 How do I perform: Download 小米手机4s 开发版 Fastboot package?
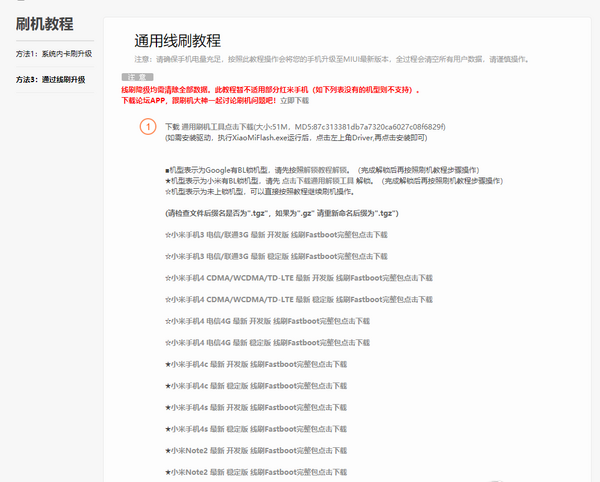pos(256,407)
